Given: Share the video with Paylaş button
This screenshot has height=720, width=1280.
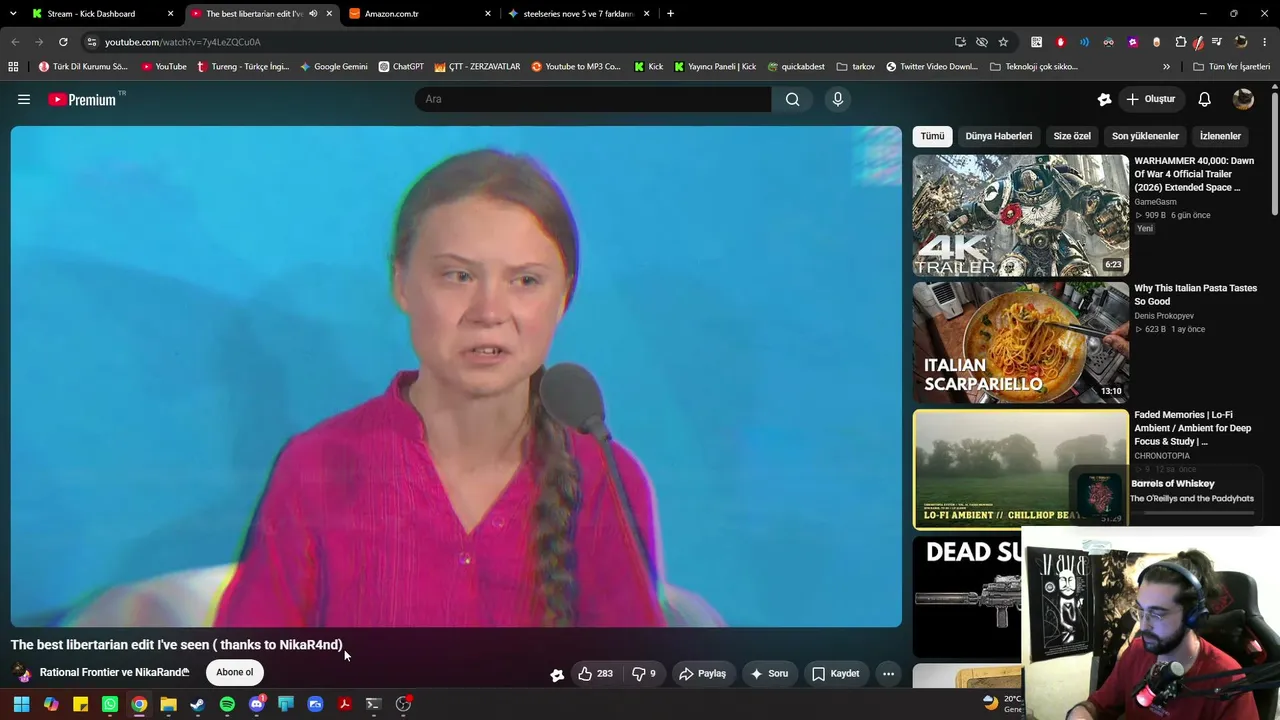Looking at the screenshot, I should 703,674.
